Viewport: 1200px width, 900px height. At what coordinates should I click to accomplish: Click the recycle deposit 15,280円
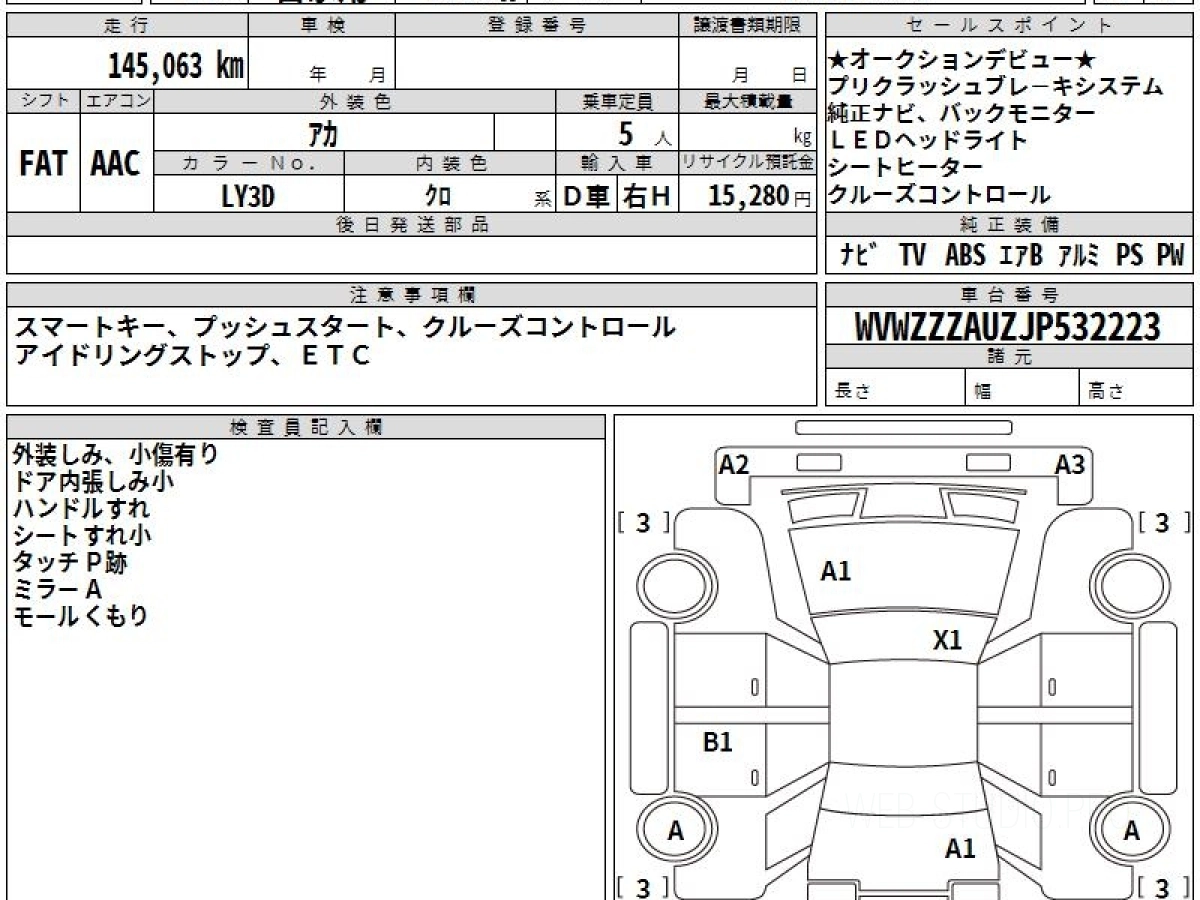point(759,196)
